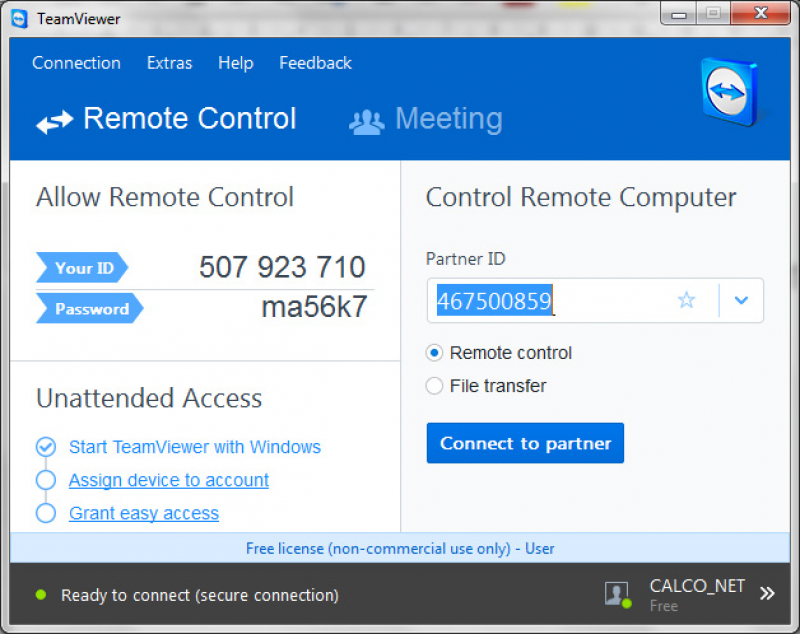Image resolution: width=800 pixels, height=634 pixels.
Task: Click the checkmark beside Start TeamViewer with Windows
Action: [x=46, y=447]
